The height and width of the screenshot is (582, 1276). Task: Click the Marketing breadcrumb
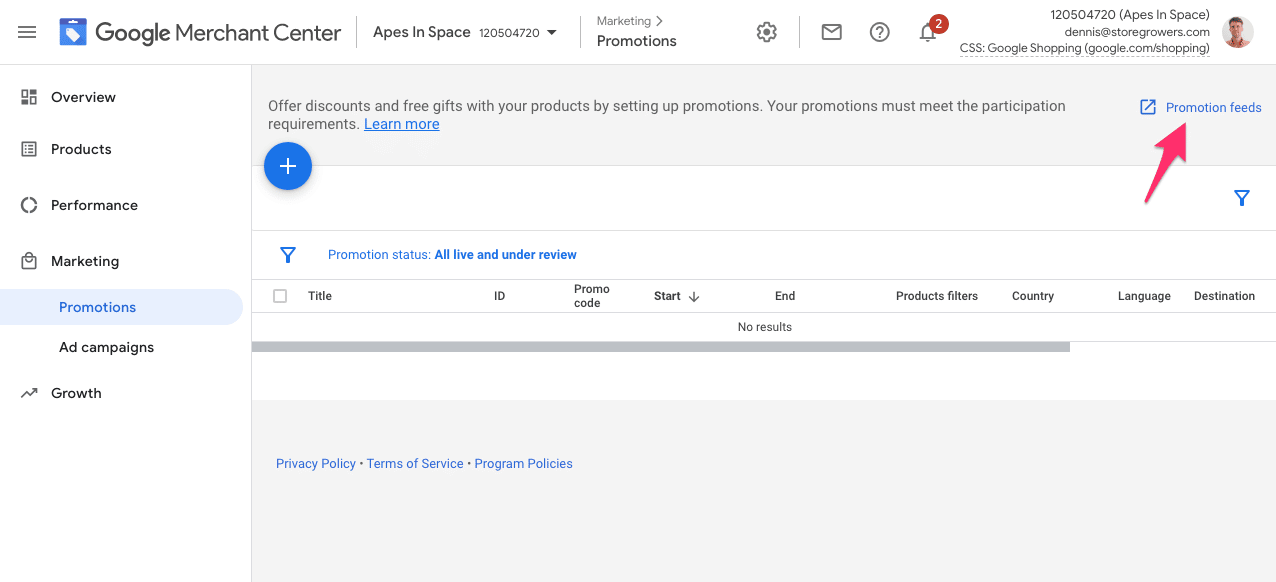tap(624, 21)
